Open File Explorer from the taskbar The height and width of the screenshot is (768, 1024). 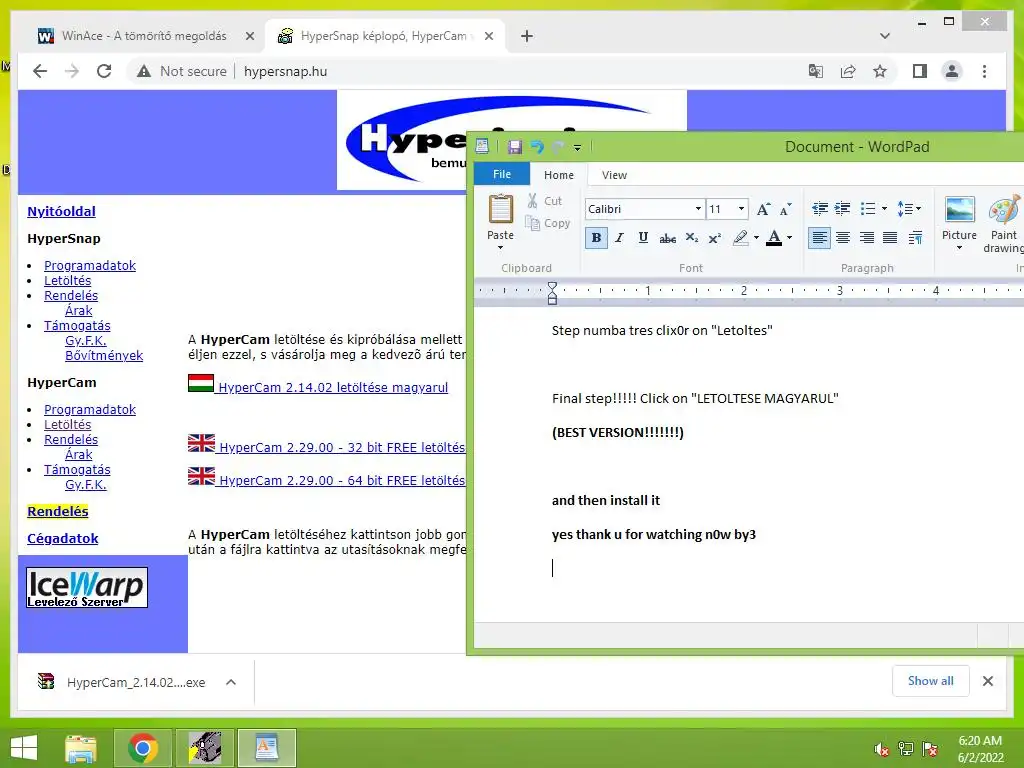81,748
